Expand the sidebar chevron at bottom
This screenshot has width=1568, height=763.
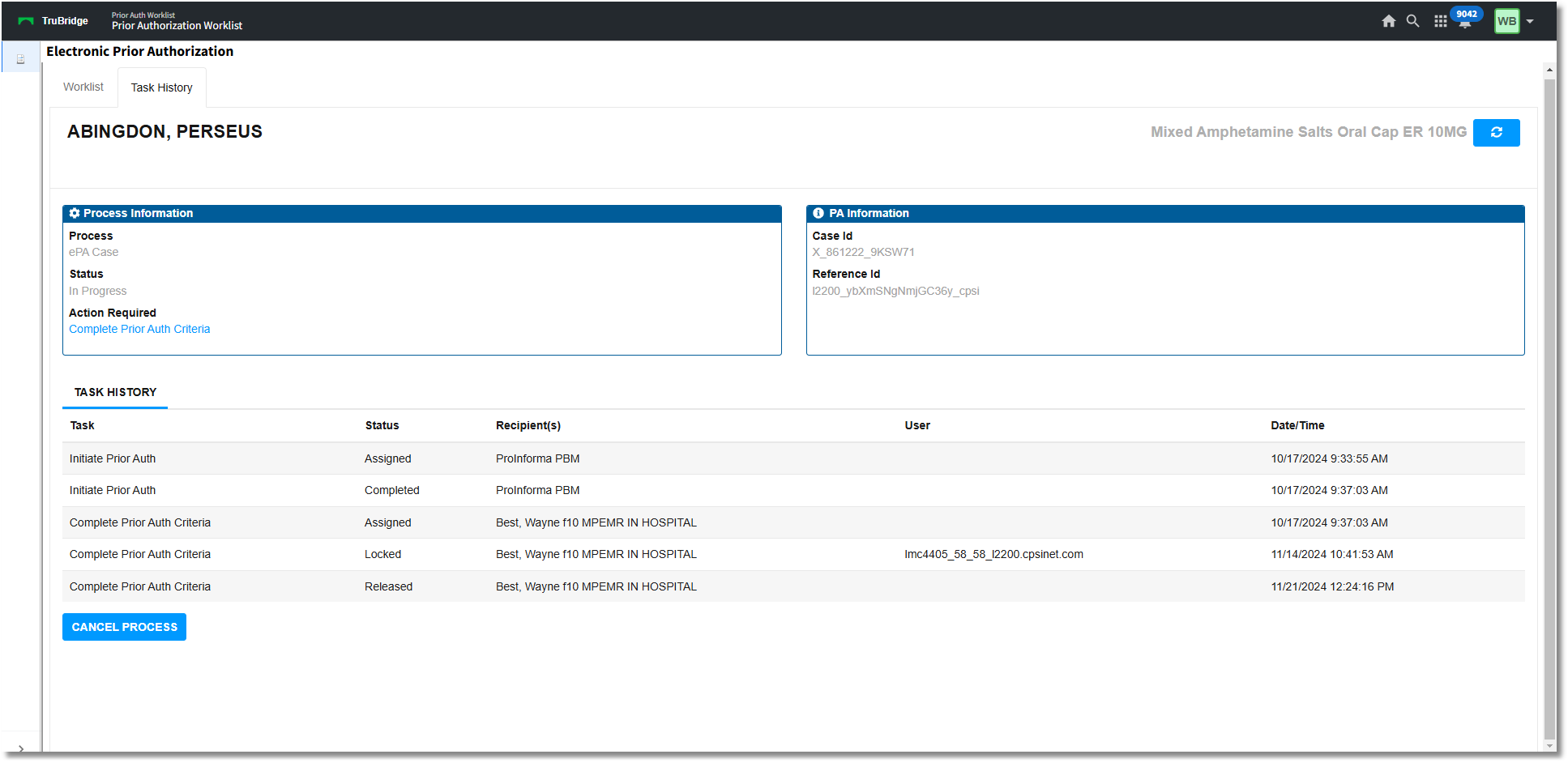click(x=21, y=749)
